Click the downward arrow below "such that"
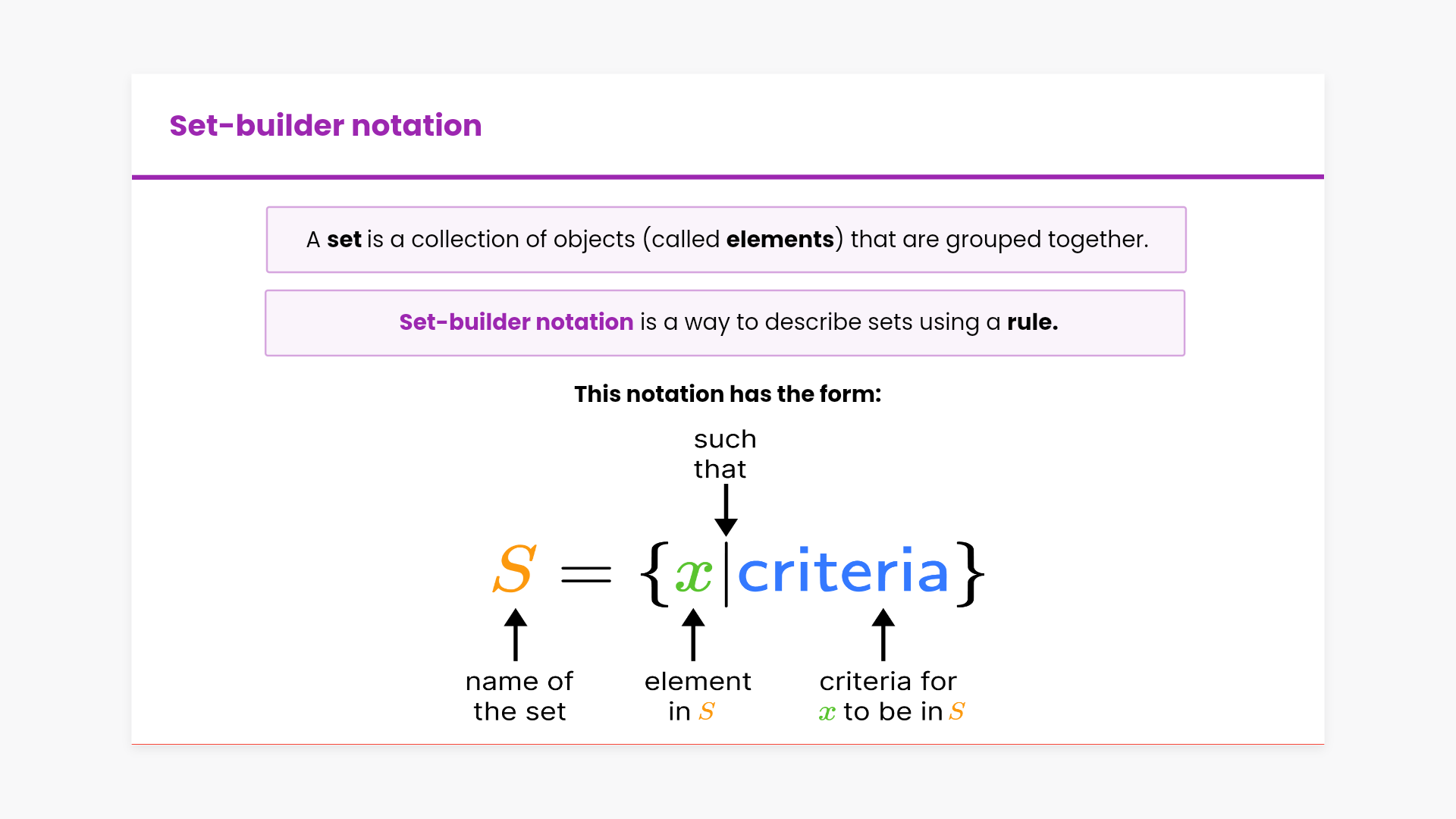 pos(726,510)
